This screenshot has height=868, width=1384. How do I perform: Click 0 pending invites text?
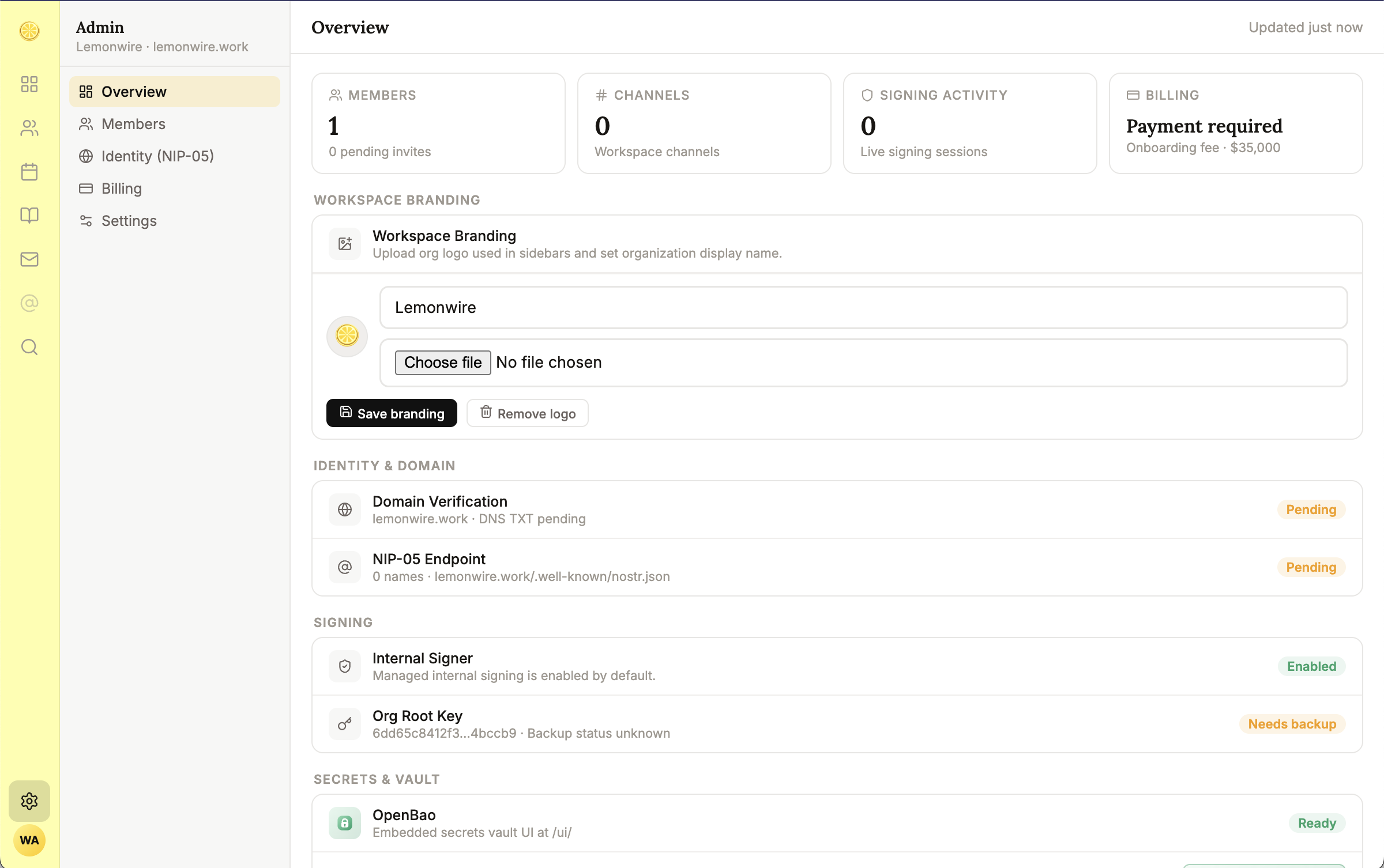coord(380,152)
